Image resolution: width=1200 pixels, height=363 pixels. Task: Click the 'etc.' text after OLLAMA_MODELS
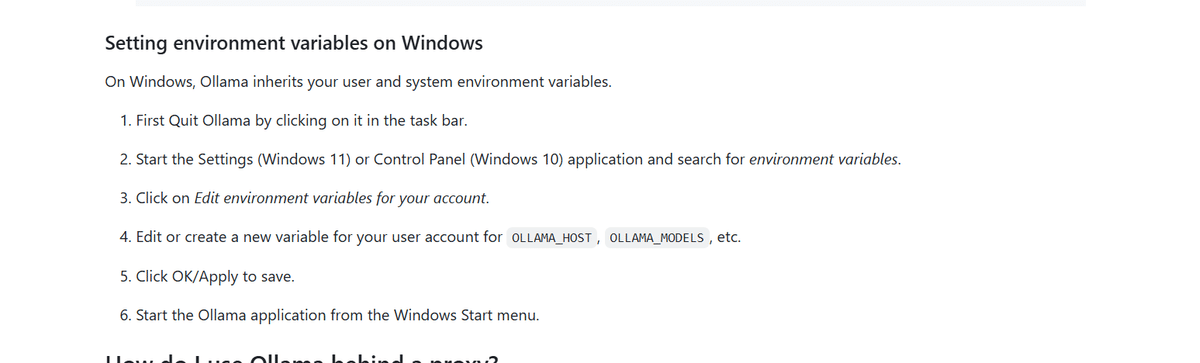click(x=729, y=237)
